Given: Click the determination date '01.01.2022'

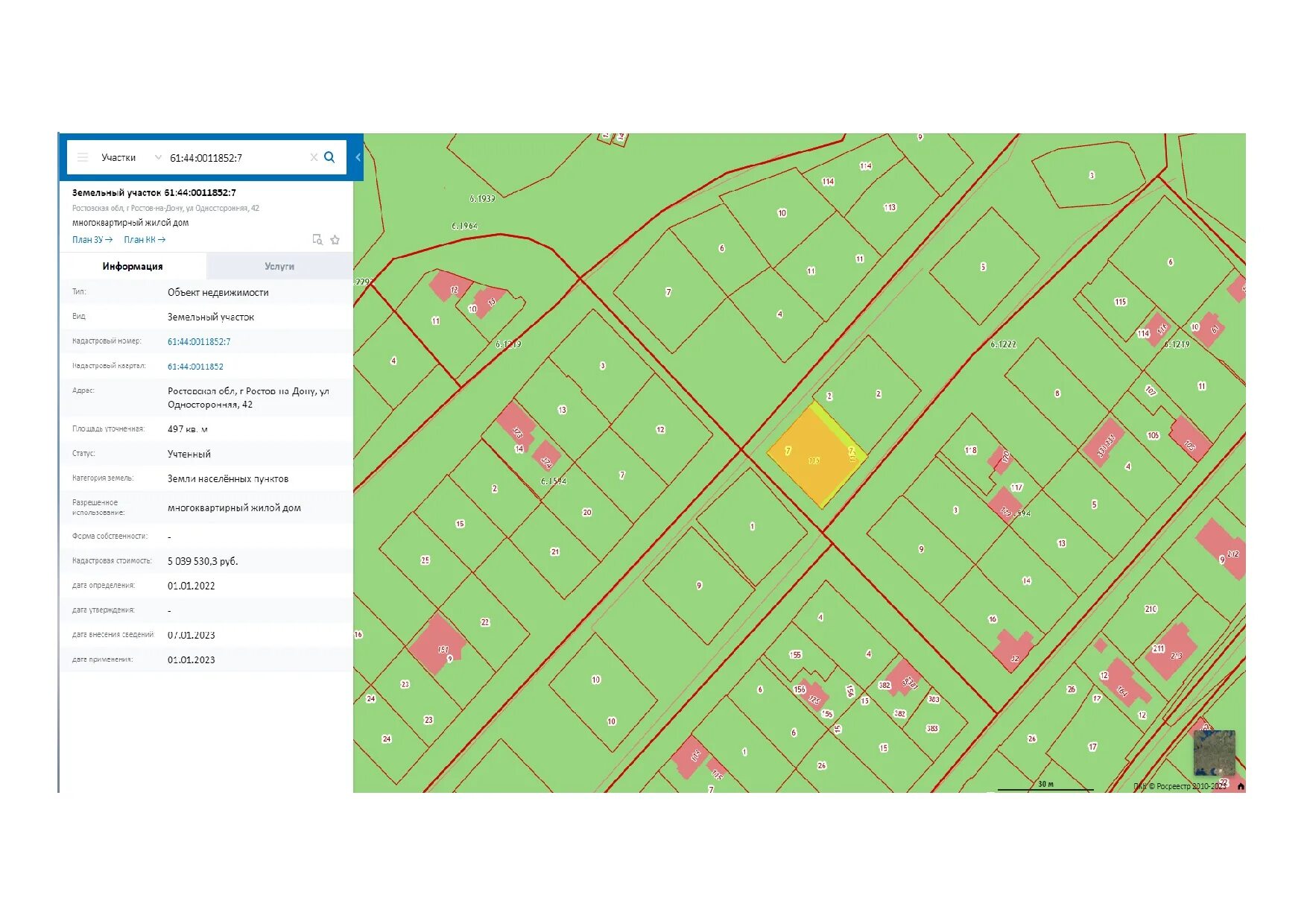Looking at the screenshot, I should tap(192, 586).
